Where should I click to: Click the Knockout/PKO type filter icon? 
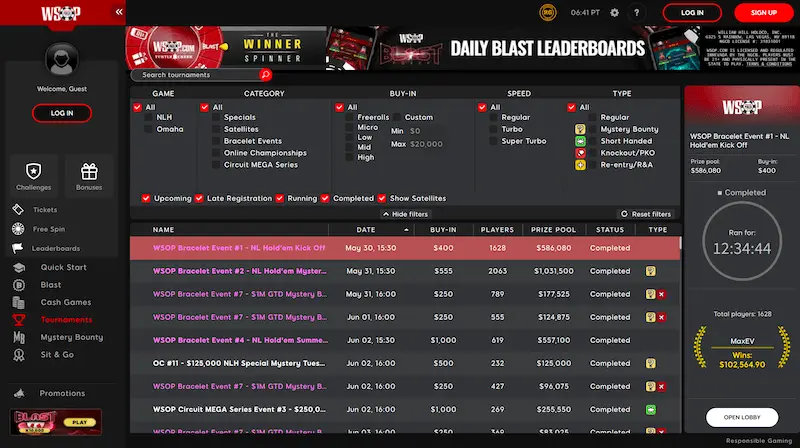580,153
